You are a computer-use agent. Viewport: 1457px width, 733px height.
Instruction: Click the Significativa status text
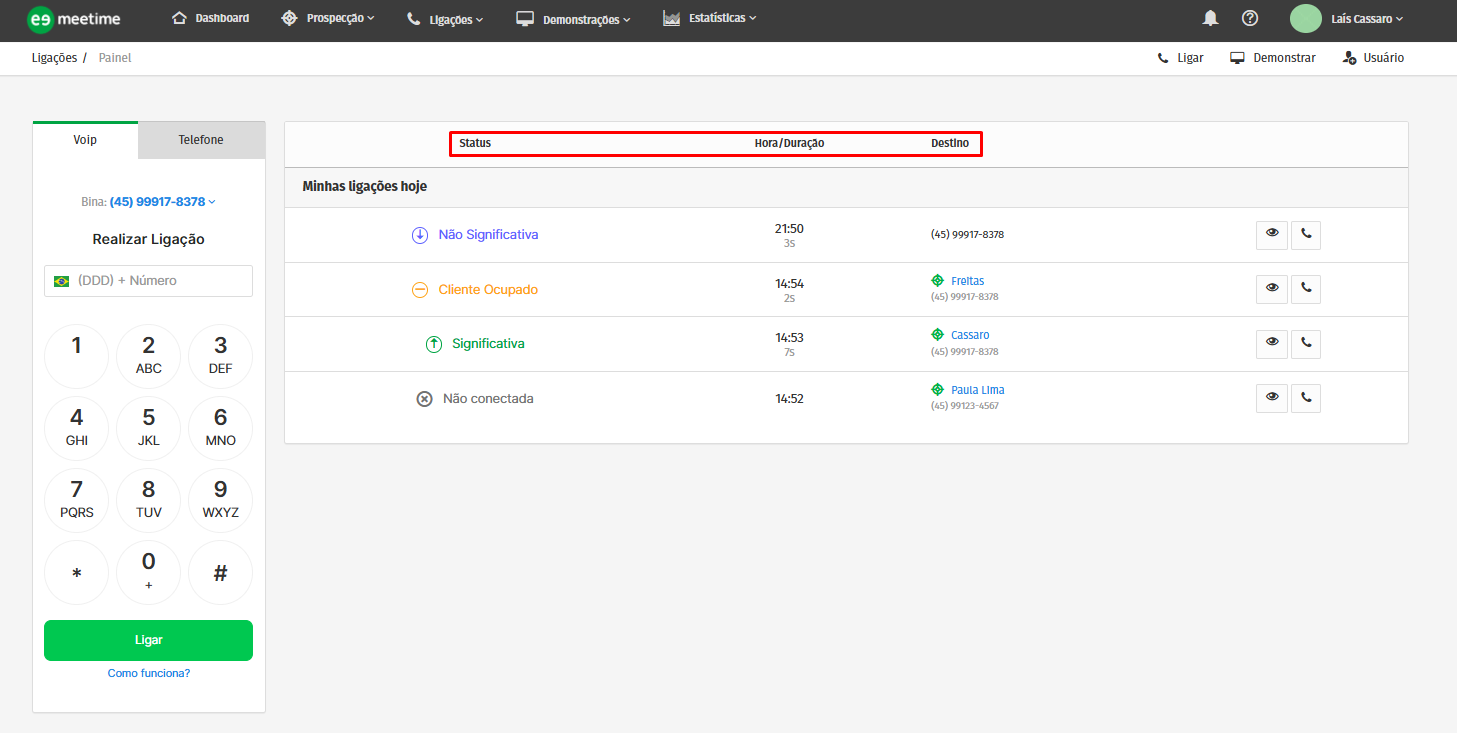[488, 344]
